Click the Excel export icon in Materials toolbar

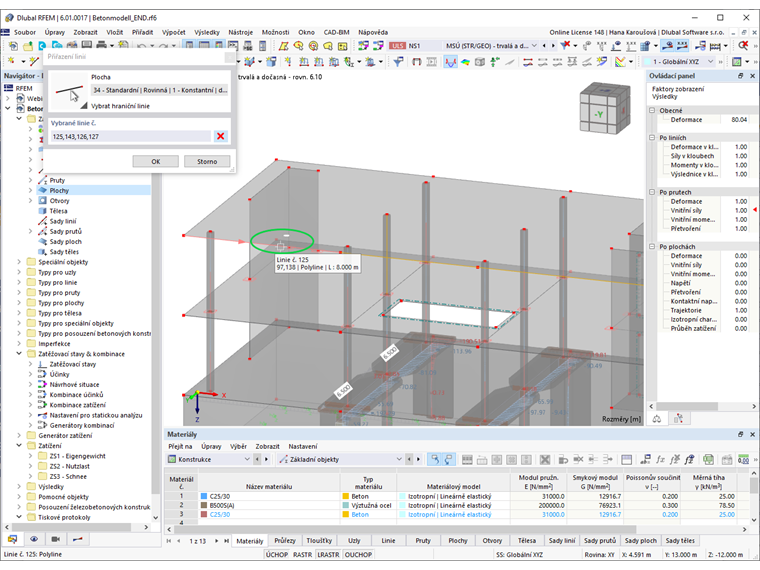(x=709, y=459)
